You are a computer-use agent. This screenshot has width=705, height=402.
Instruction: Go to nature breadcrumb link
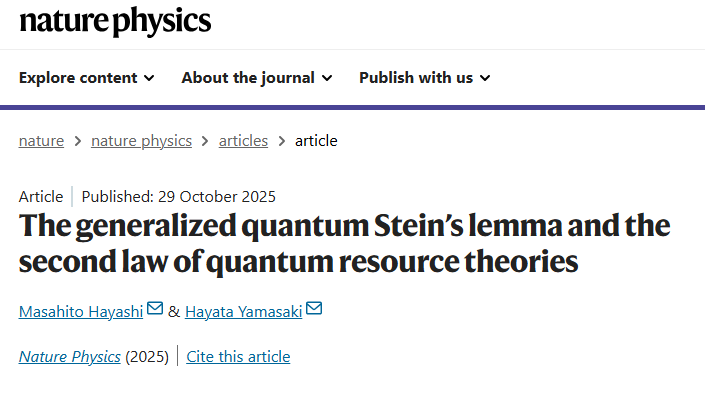(x=41, y=141)
